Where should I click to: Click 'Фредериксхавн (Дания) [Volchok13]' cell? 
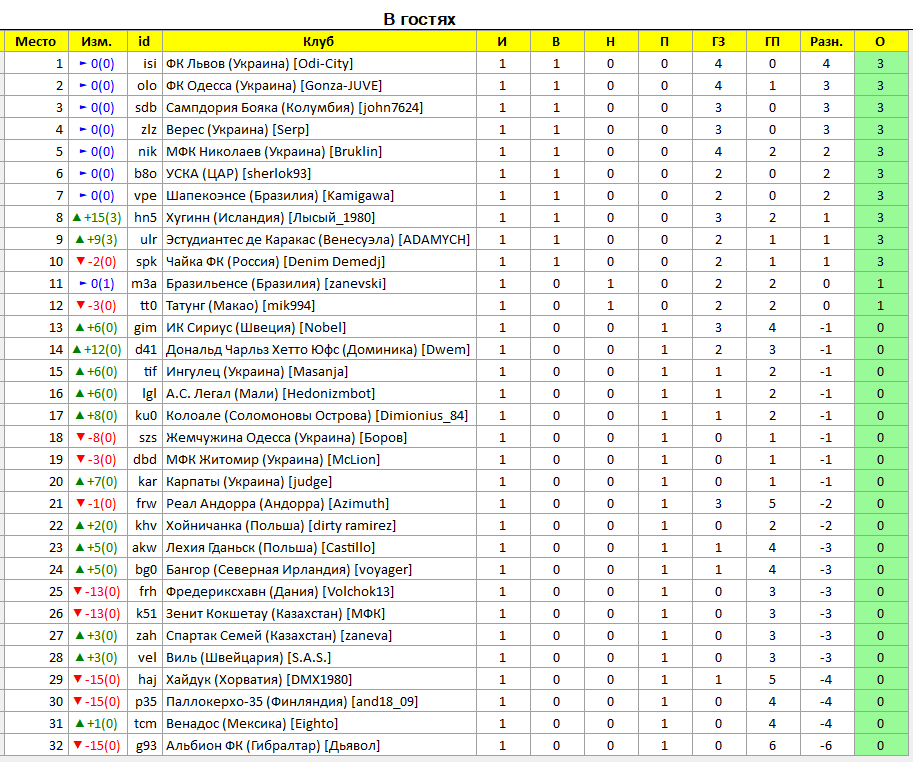(x=319, y=591)
